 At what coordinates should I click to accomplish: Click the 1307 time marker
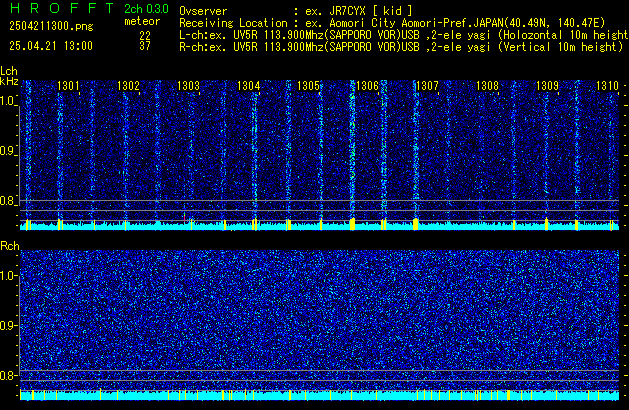pyautogui.click(x=427, y=86)
